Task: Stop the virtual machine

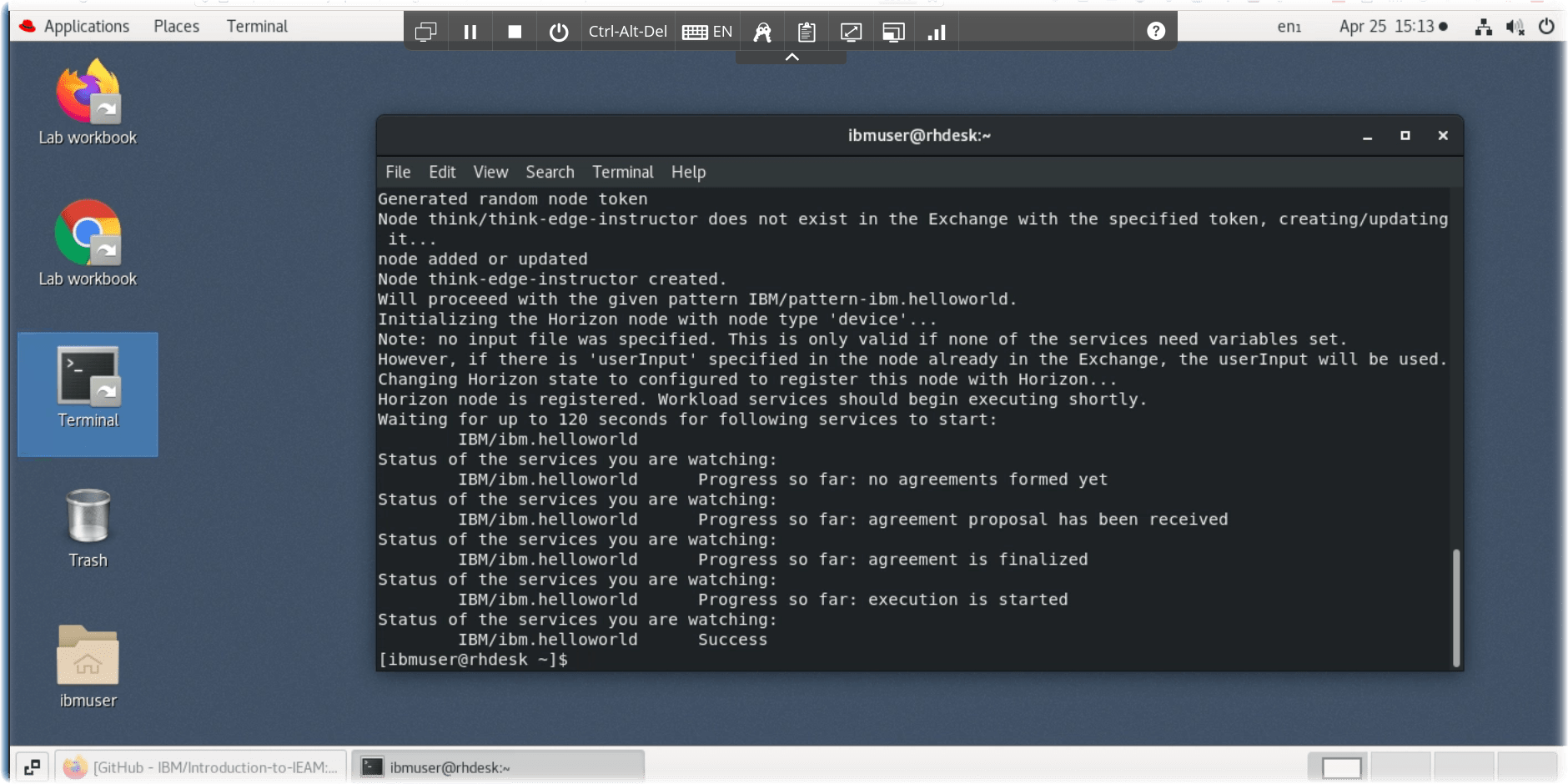Action: pyautogui.click(x=515, y=32)
